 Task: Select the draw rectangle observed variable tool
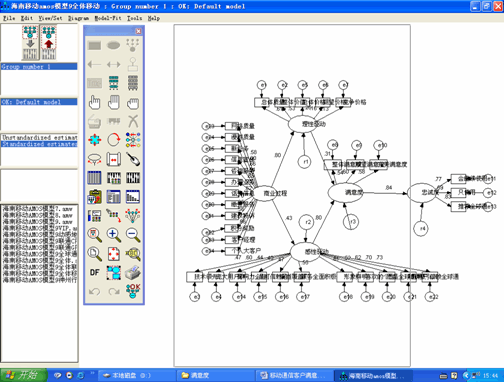95,45
